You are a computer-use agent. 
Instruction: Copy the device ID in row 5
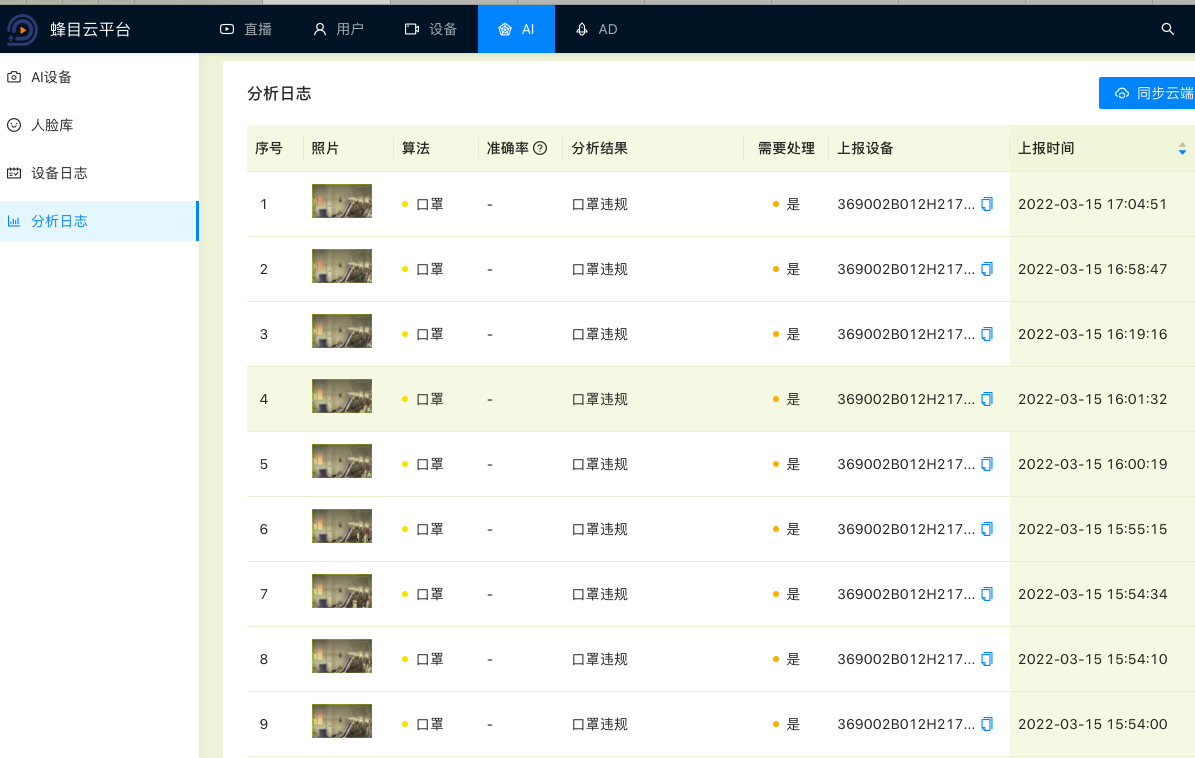point(986,463)
